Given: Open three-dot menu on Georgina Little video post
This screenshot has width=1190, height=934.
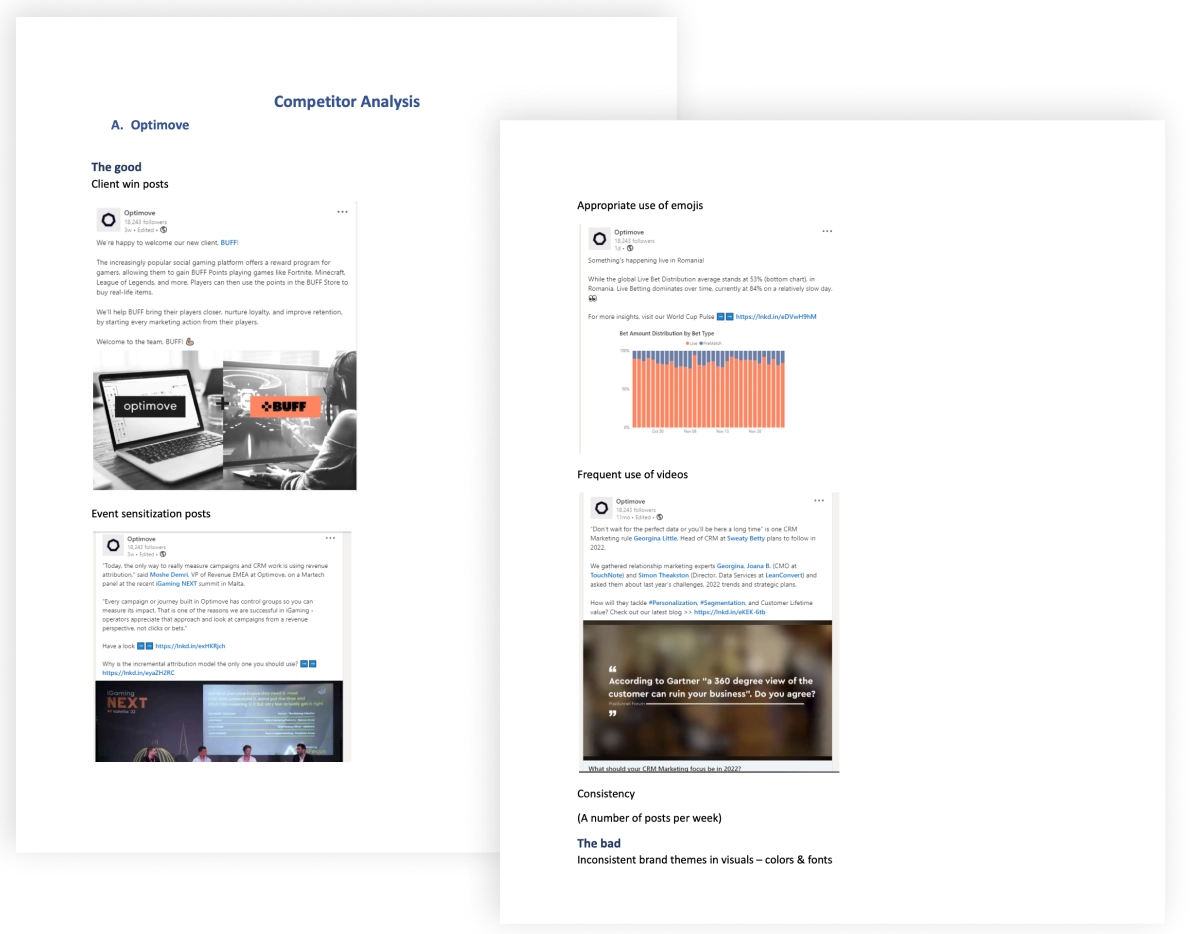Looking at the screenshot, I should (819, 501).
